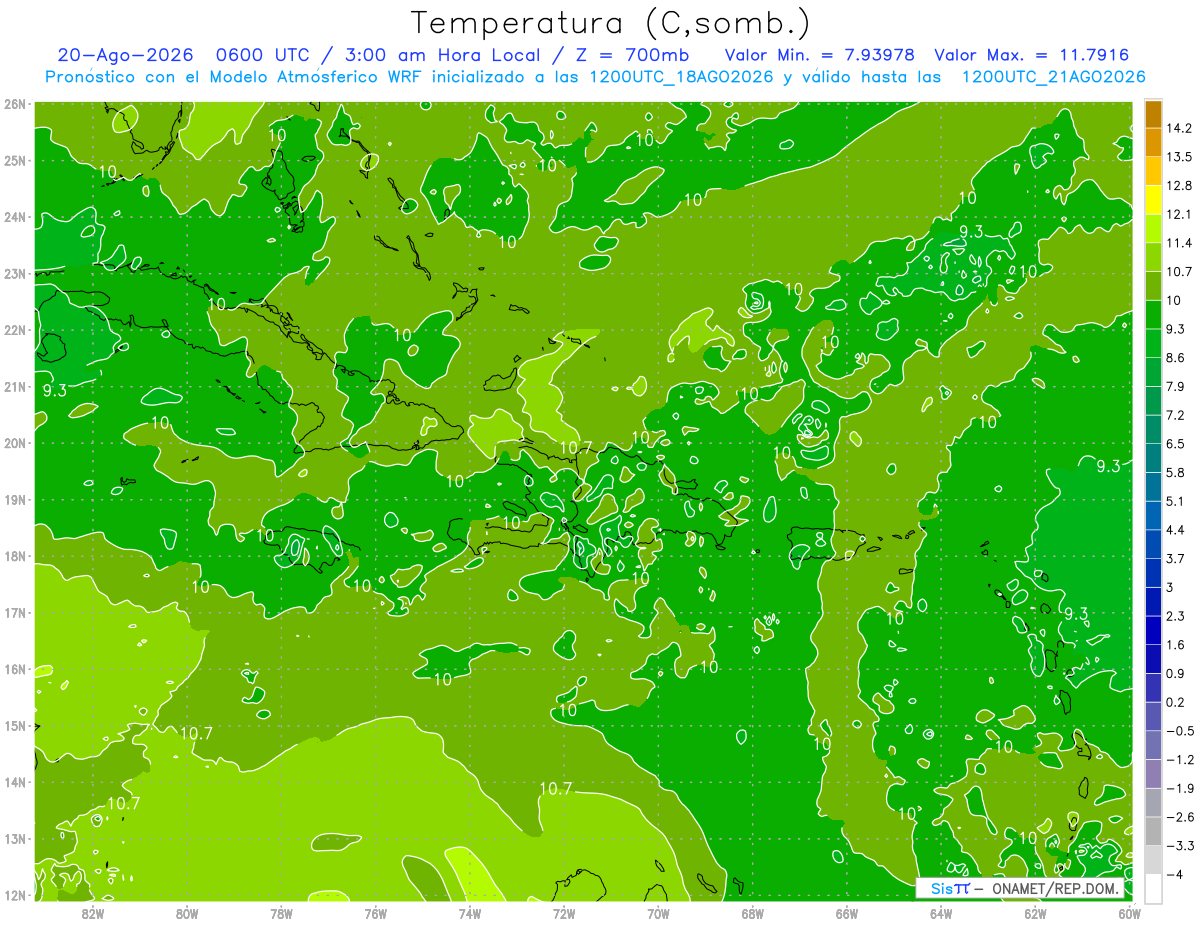Click the "66W" longitude label
The image size is (1200, 927).
[847, 914]
